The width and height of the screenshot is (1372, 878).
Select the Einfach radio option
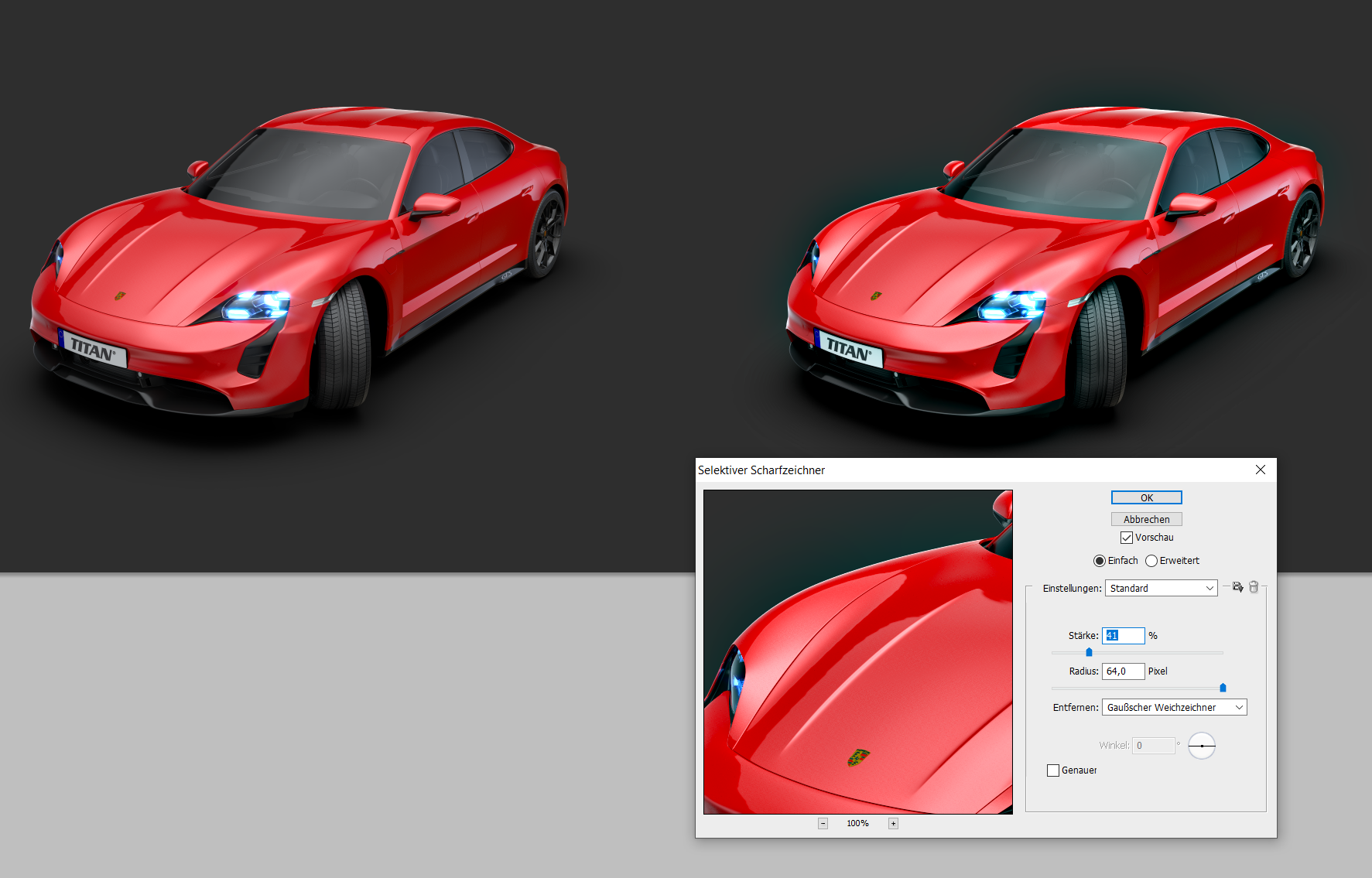click(1099, 561)
